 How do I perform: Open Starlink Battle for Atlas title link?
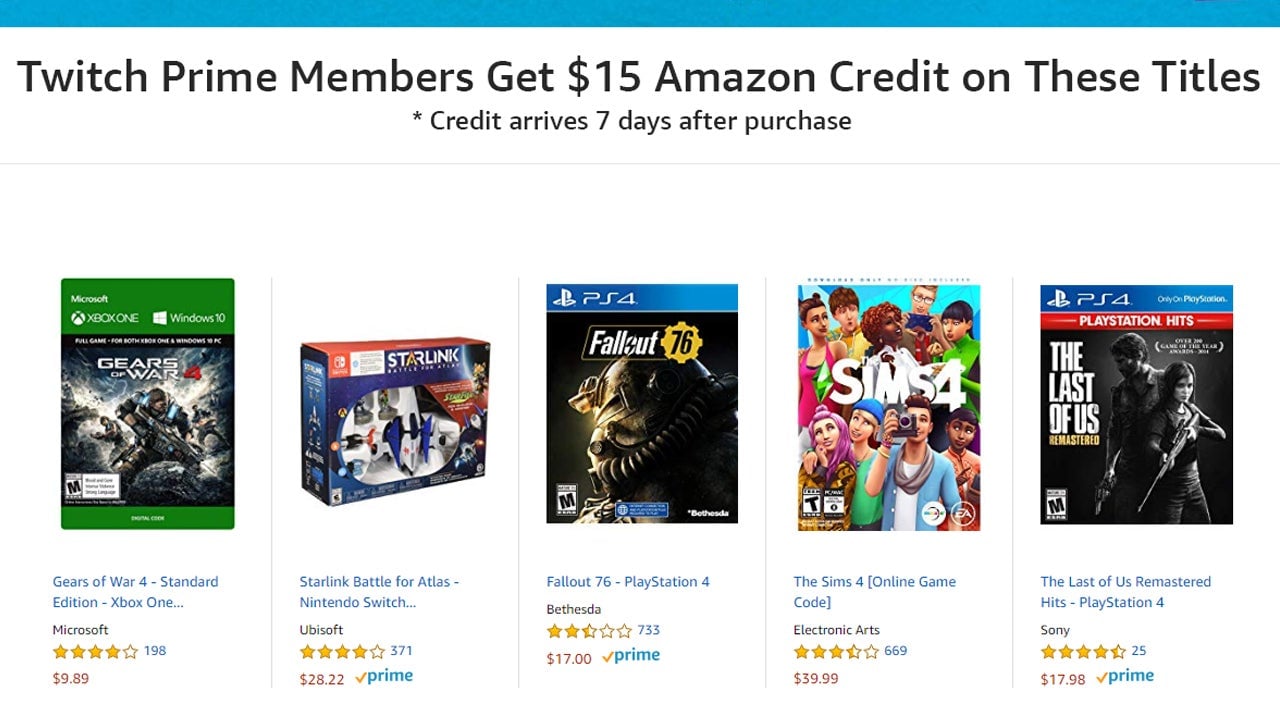point(379,592)
